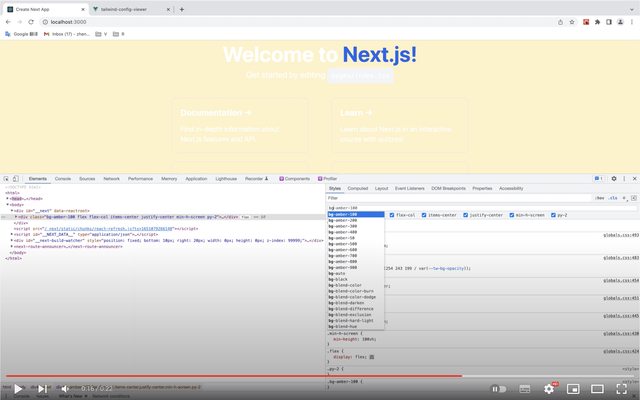
Task: Expand the head element node
Action: (x=7, y=199)
